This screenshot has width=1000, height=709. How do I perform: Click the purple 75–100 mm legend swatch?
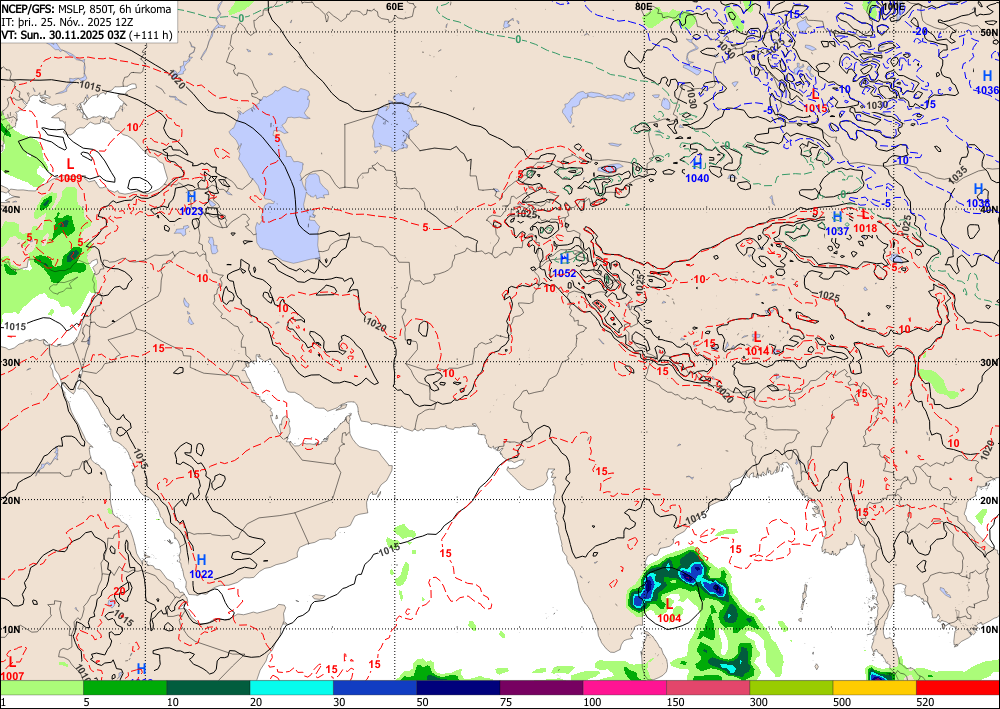tap(541, 687)
